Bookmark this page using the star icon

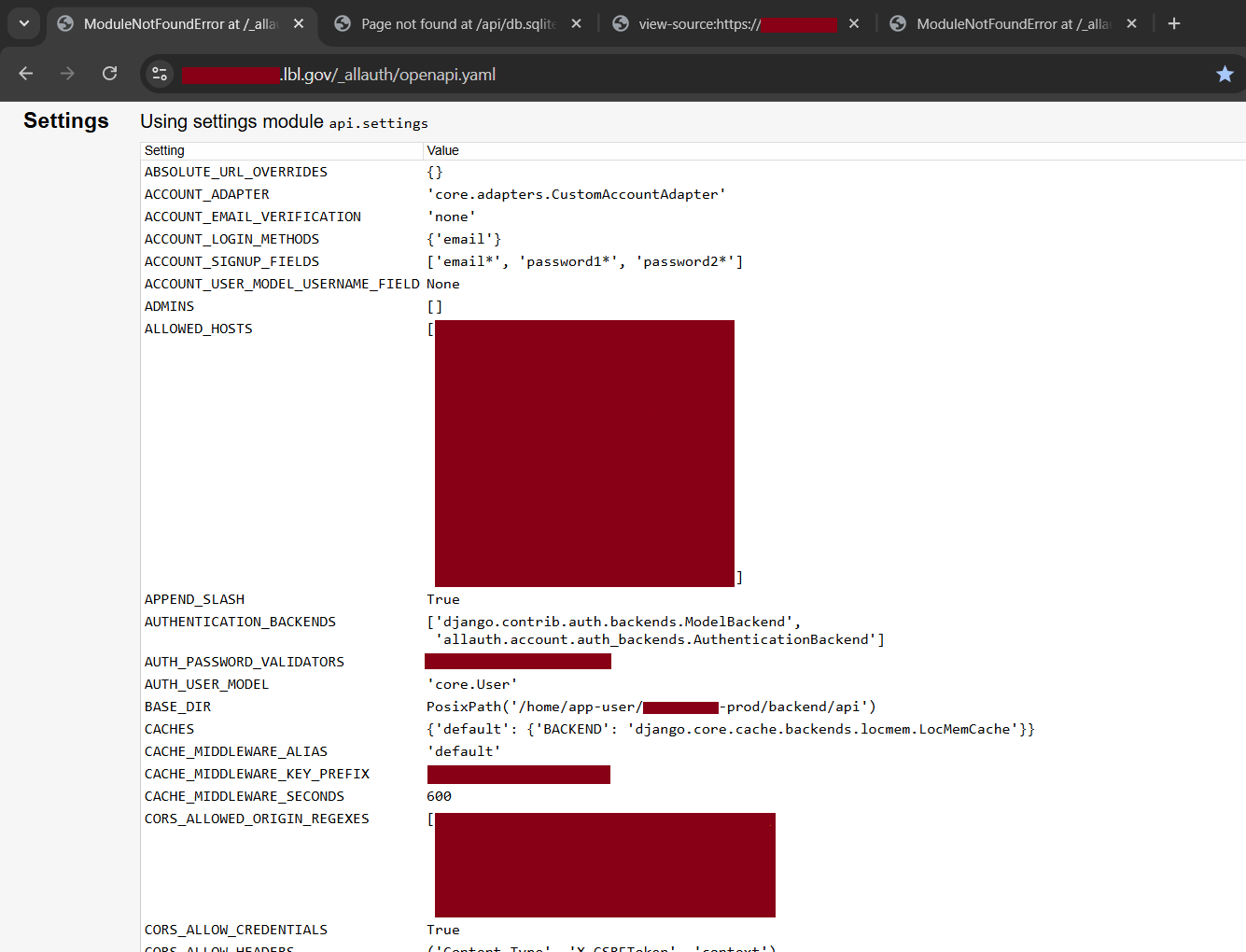1225,73
